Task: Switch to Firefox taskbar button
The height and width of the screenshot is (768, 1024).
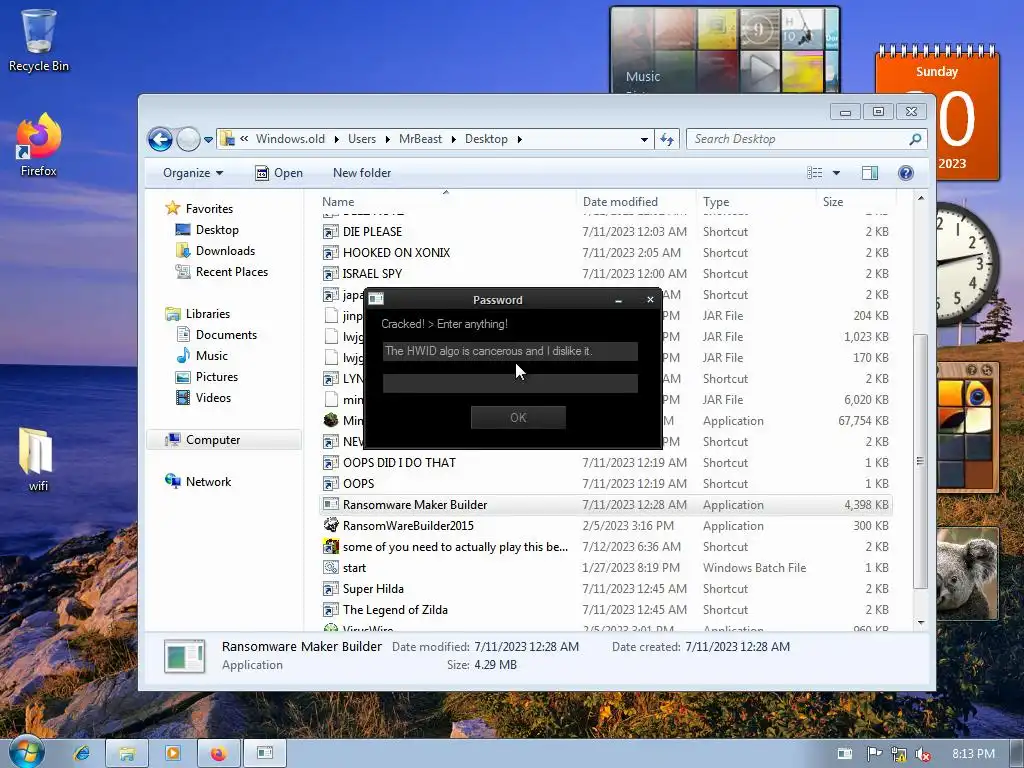Action: (x=219, y=753)
